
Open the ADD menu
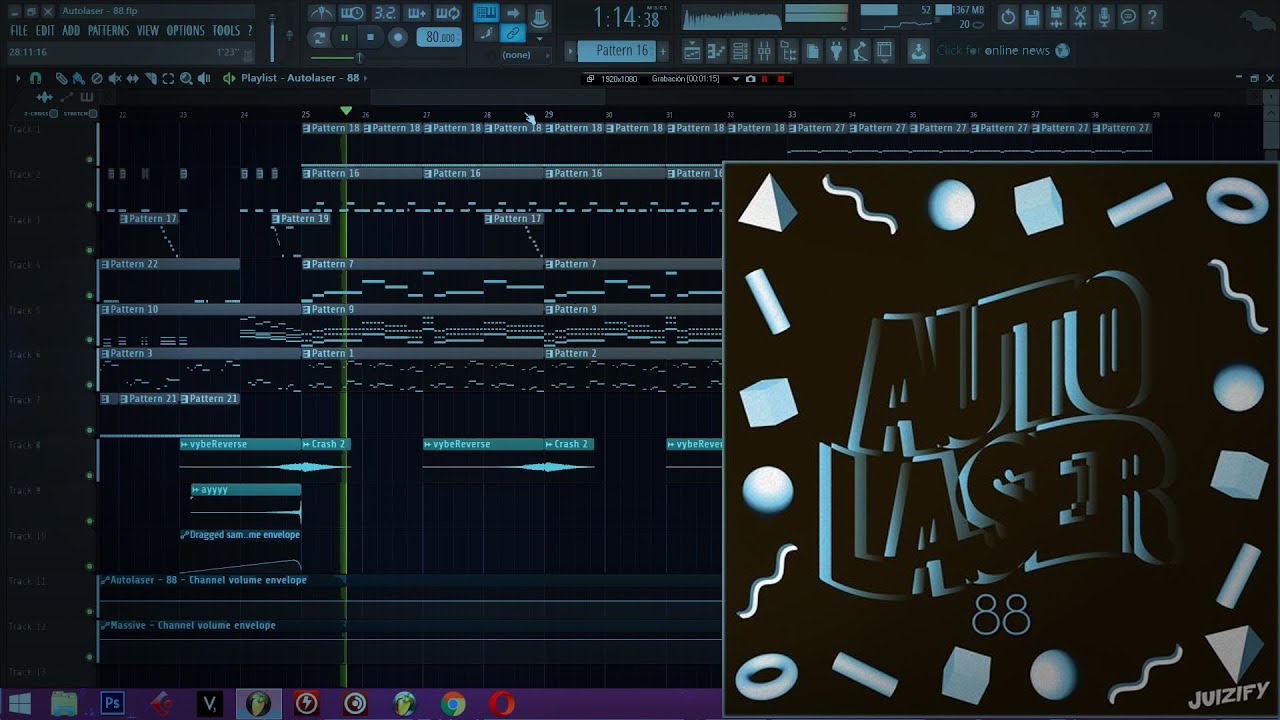pos(71,31)
